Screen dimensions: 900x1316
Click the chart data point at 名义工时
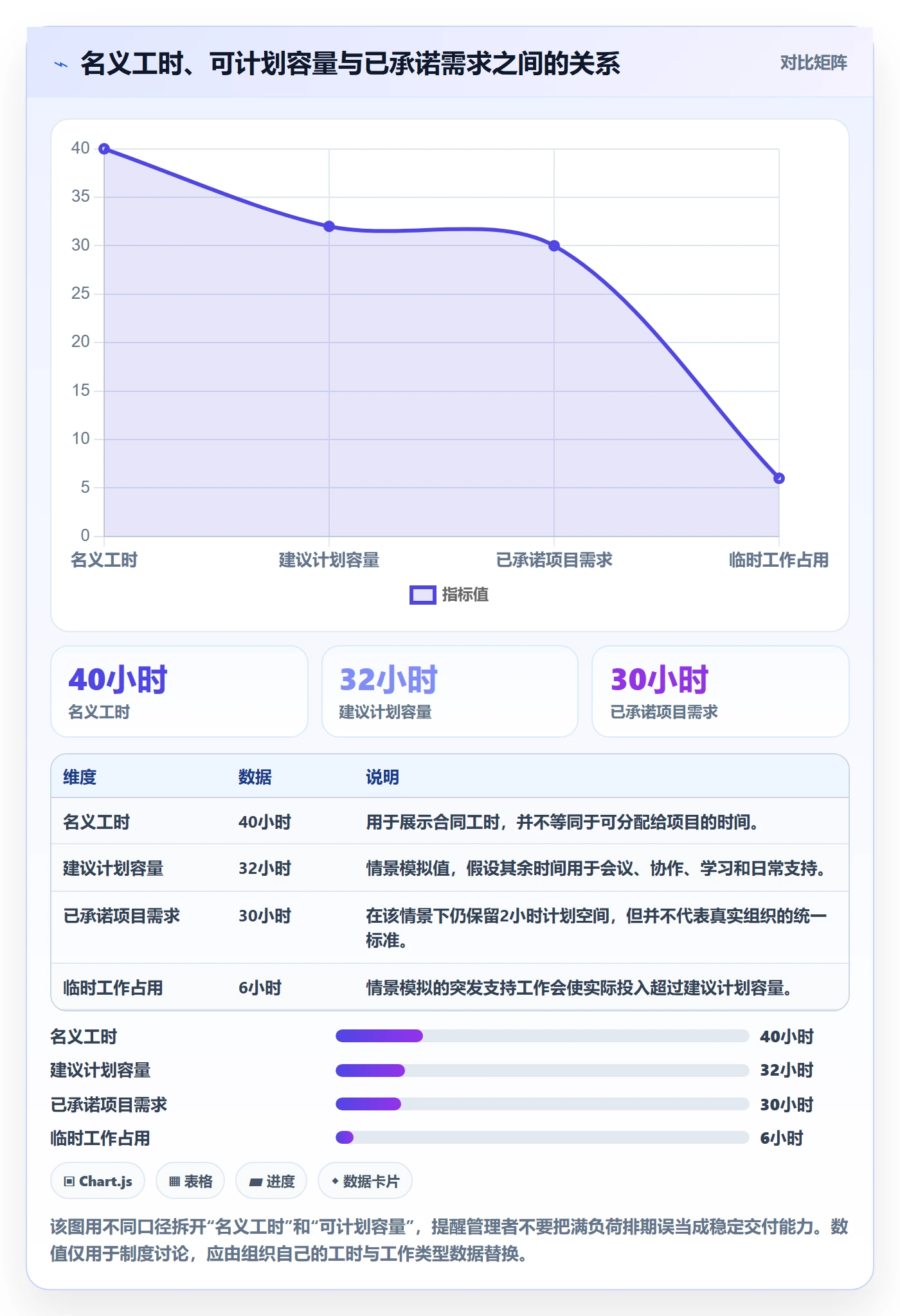pyautogui.click(x=104, y=148)
